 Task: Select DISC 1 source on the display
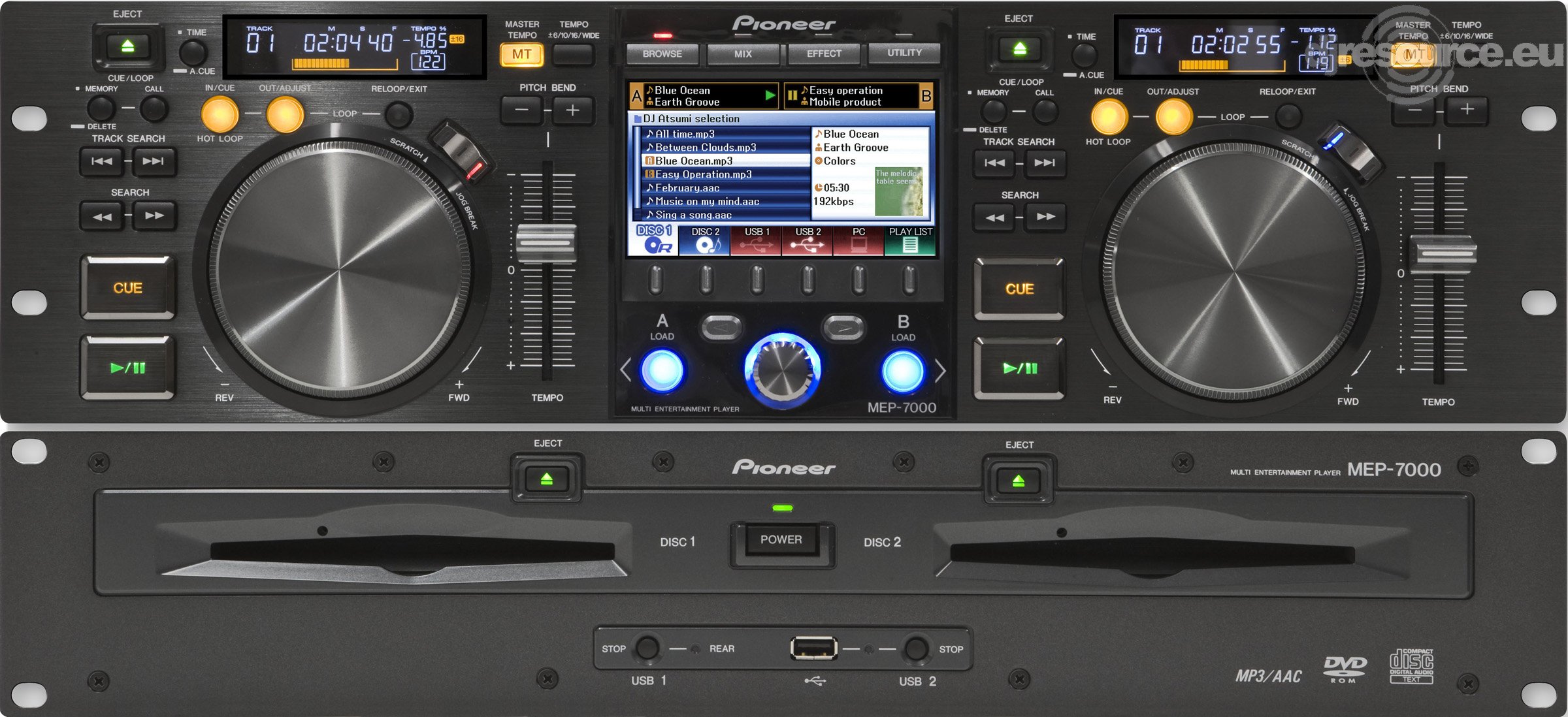(x=653, y=239)
